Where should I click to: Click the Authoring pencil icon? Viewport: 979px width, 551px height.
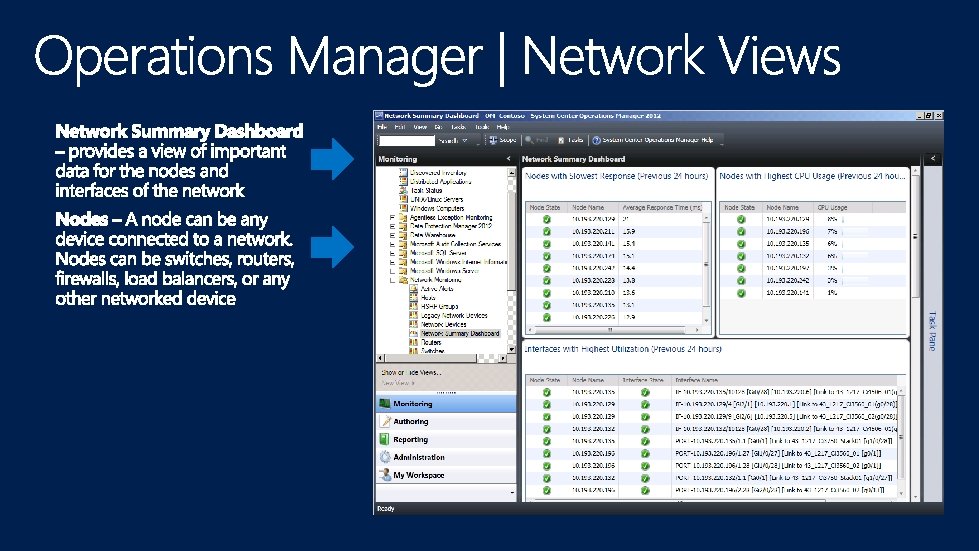(x=385, y=421)
